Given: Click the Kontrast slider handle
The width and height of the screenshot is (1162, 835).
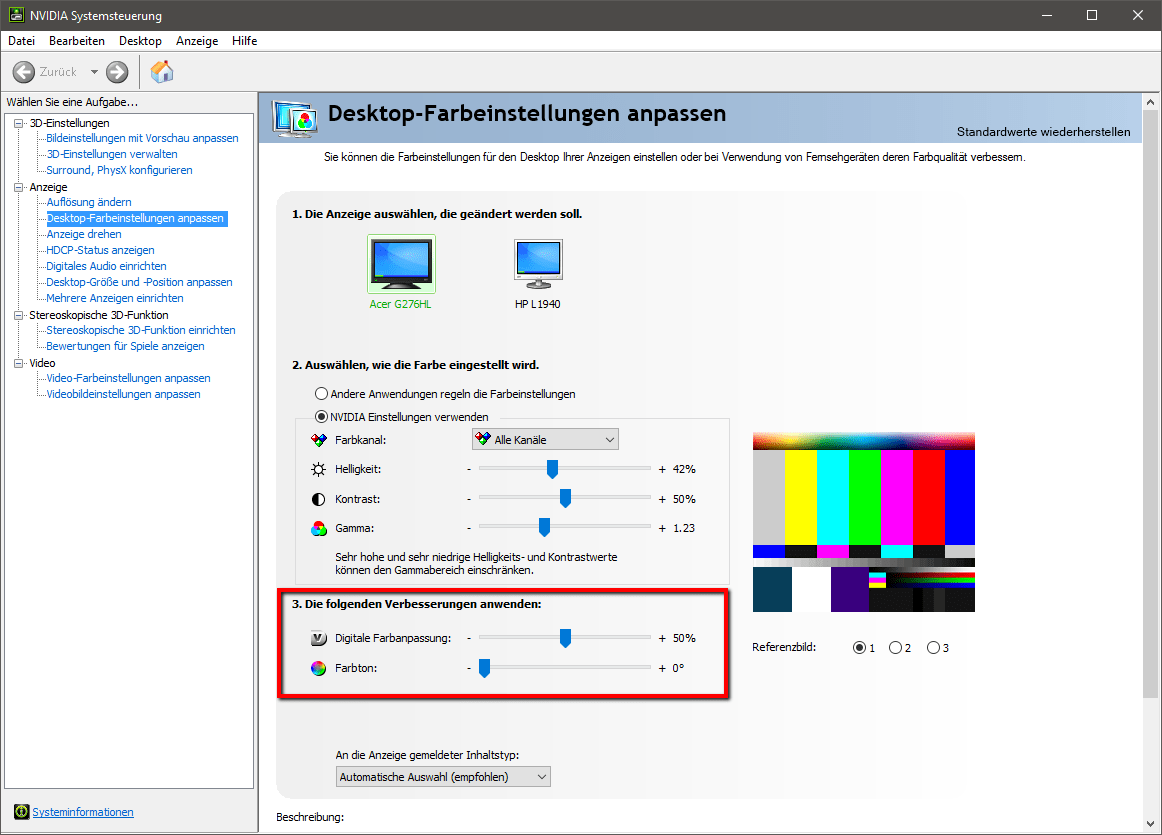Looking at the screenshot, I should click(565, 499).
